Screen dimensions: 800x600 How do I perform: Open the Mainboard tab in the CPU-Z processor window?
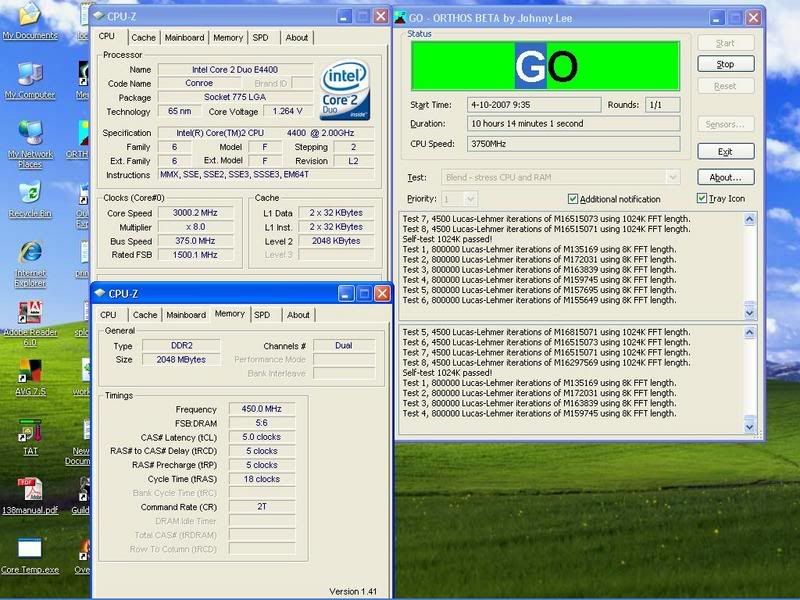(185, 38)
